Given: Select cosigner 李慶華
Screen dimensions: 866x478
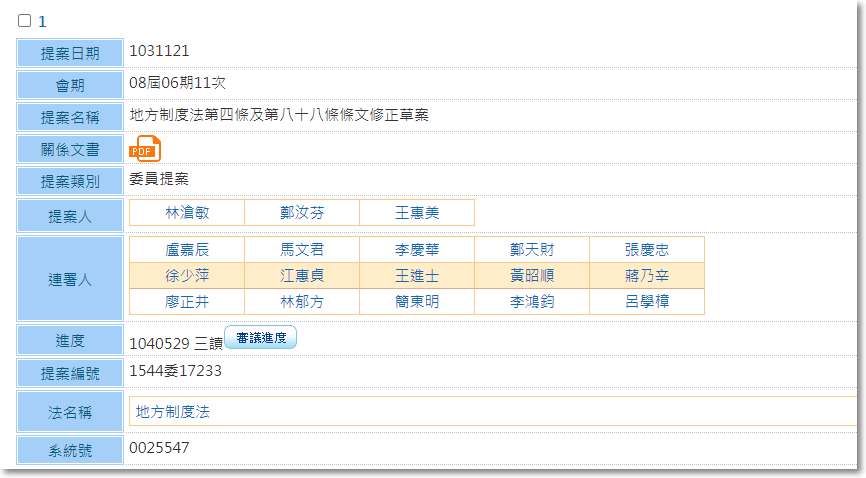Looking at the screenshot, I should tap(417, 250).
